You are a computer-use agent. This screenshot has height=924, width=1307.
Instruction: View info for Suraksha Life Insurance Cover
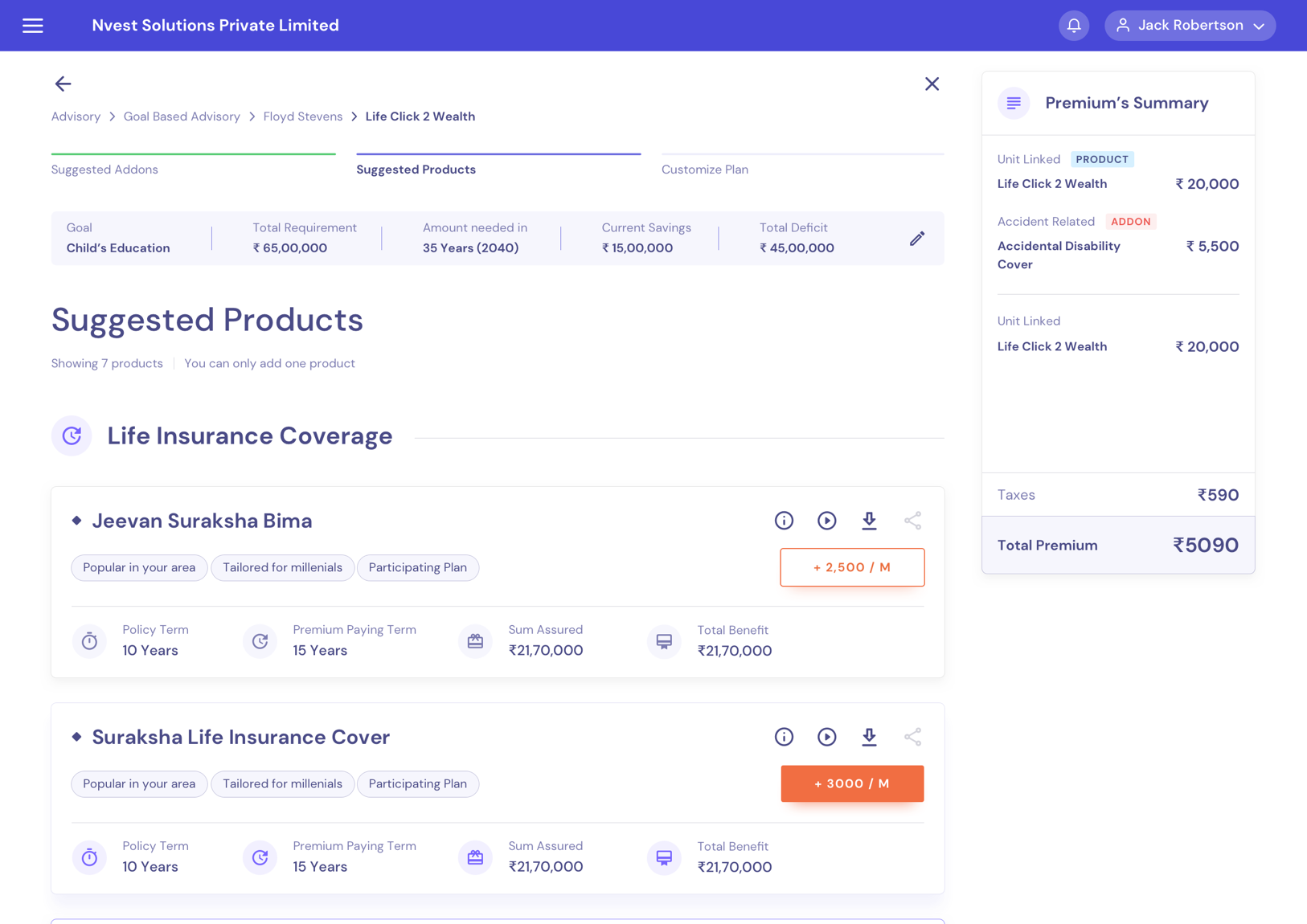pyautogui.click(x=784, y=737)
